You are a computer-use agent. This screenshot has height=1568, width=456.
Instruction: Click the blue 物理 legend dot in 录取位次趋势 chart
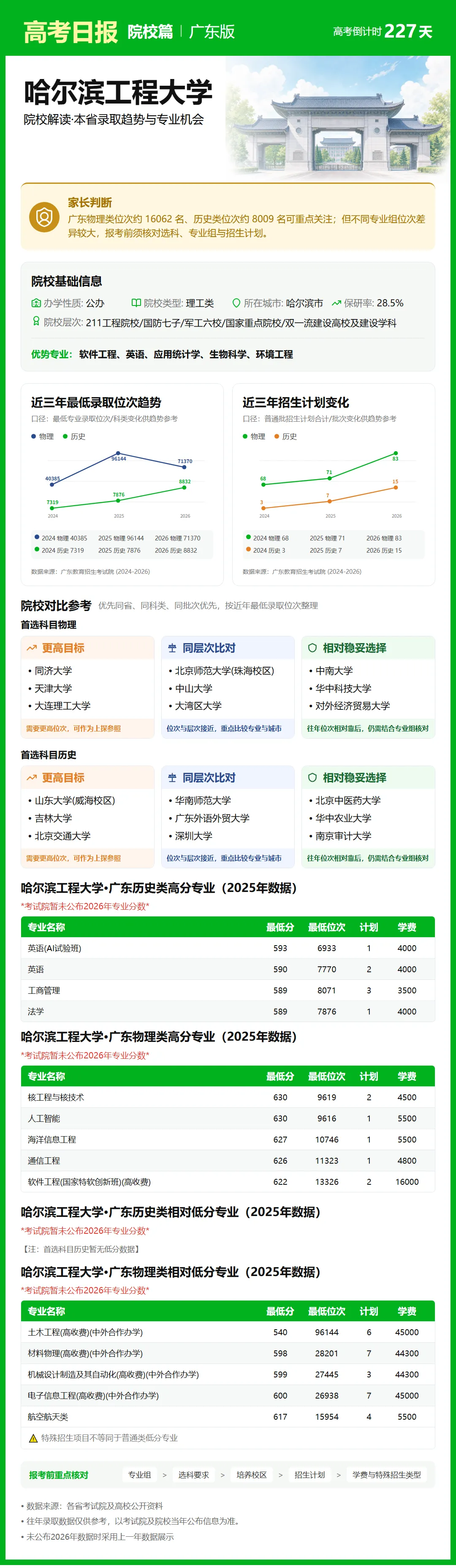[33, 436]
